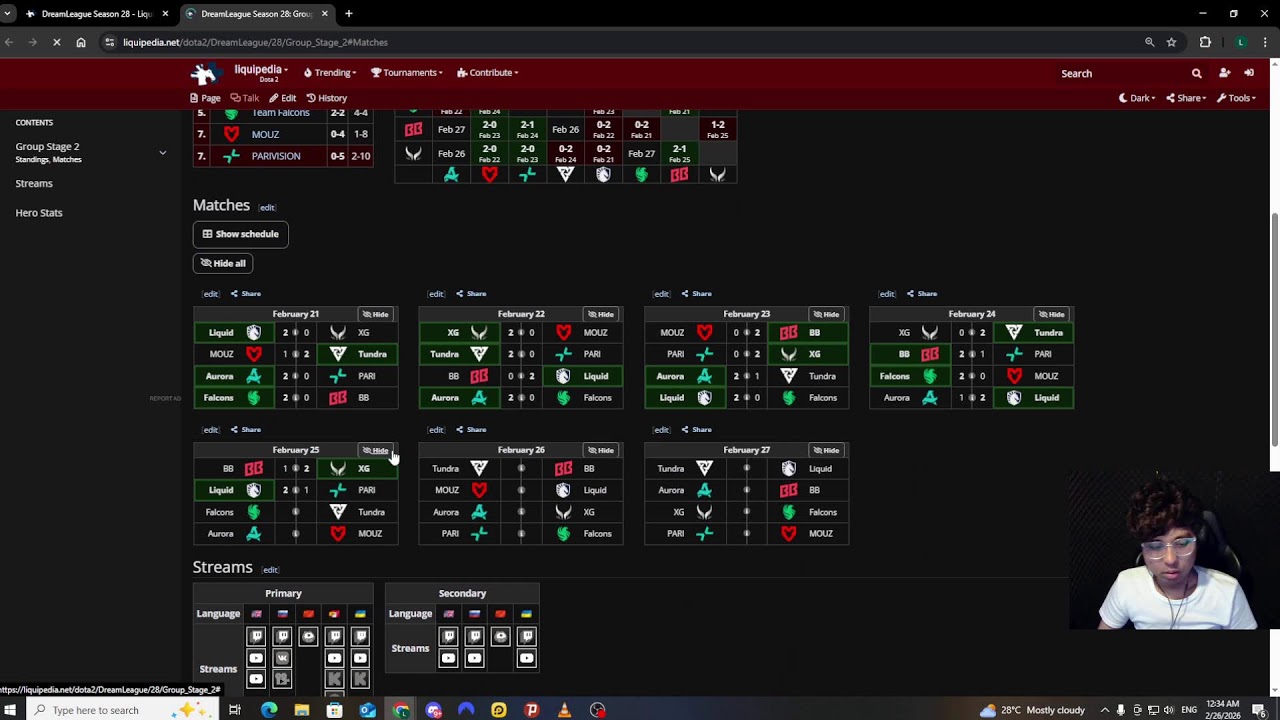
Task: Click the browser home button
Action: [81, 42]
